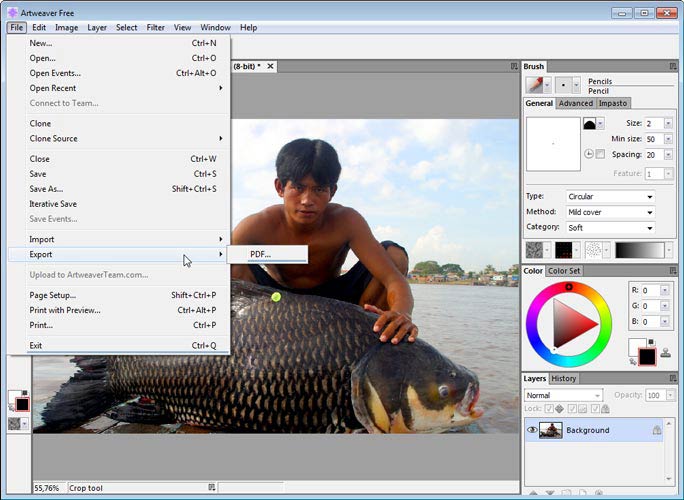Click the brush tip shape profile icon
This screenshot has width=684, height=500.
(590, 123)
